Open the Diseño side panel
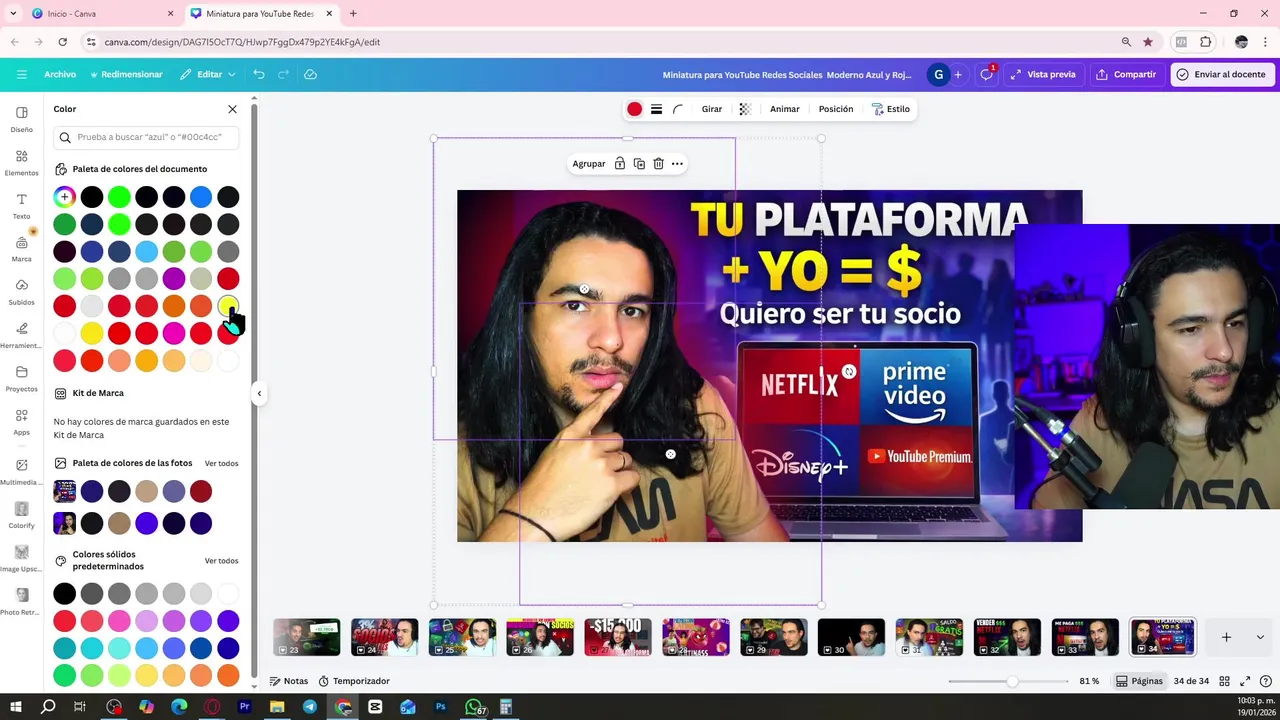The height and width of the screenshot is (720, 1280). tap(21, 118)
